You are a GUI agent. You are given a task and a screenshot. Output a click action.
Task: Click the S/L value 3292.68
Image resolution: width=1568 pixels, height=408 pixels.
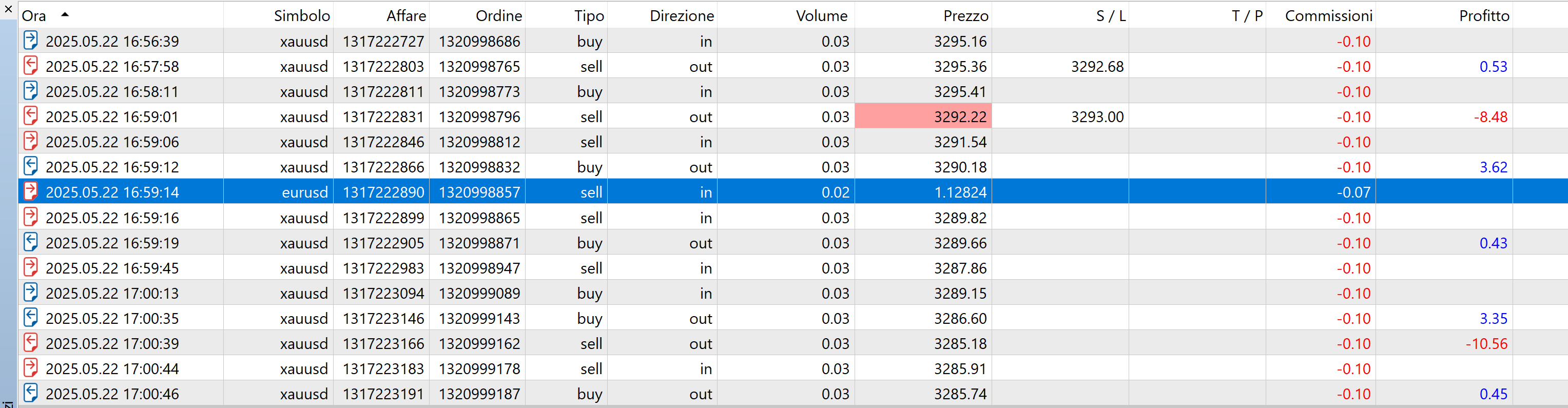pyautogui.click(x=1097, y=66)
